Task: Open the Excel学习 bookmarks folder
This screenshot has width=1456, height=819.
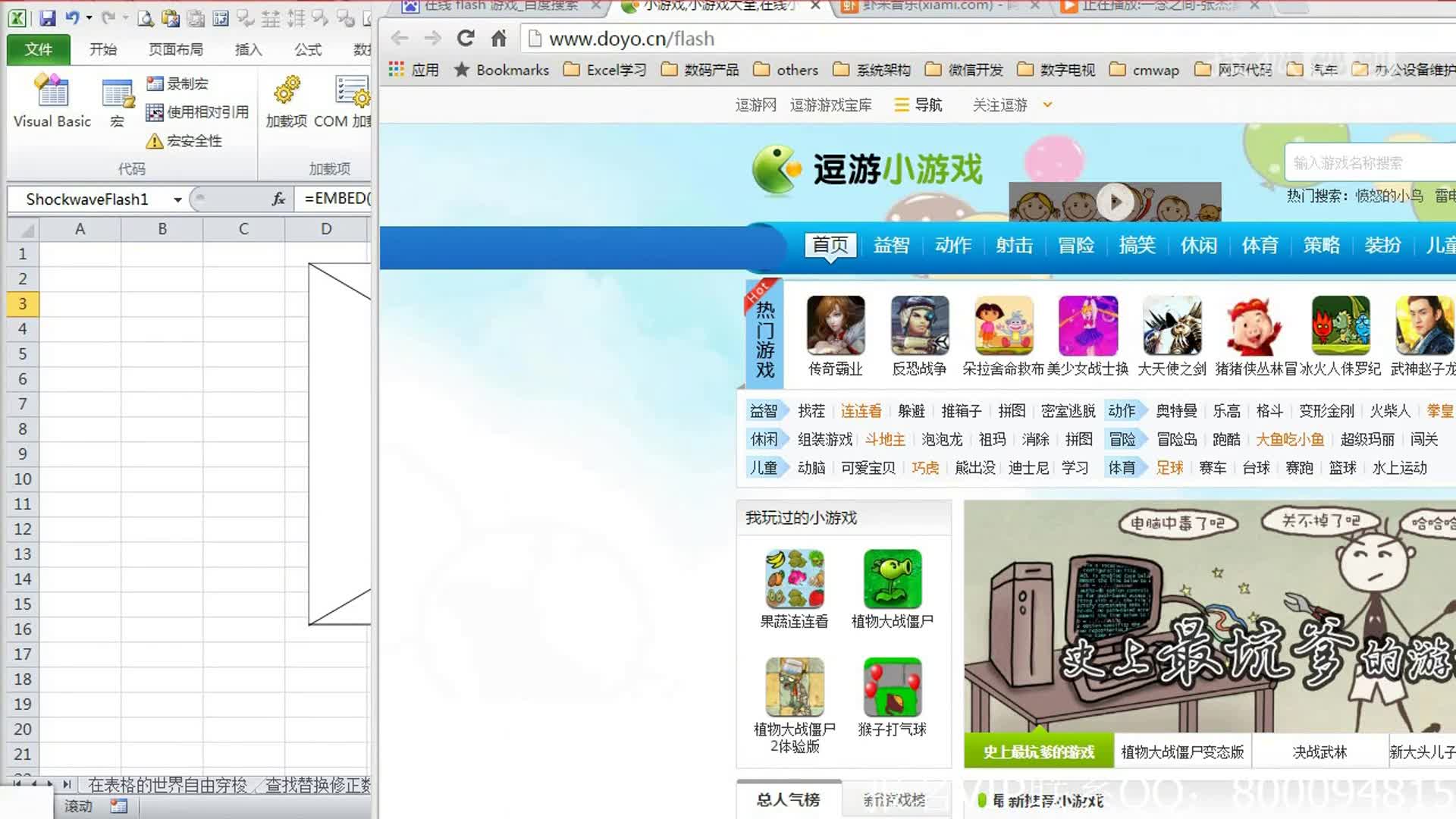Action: tap(605, 70)
